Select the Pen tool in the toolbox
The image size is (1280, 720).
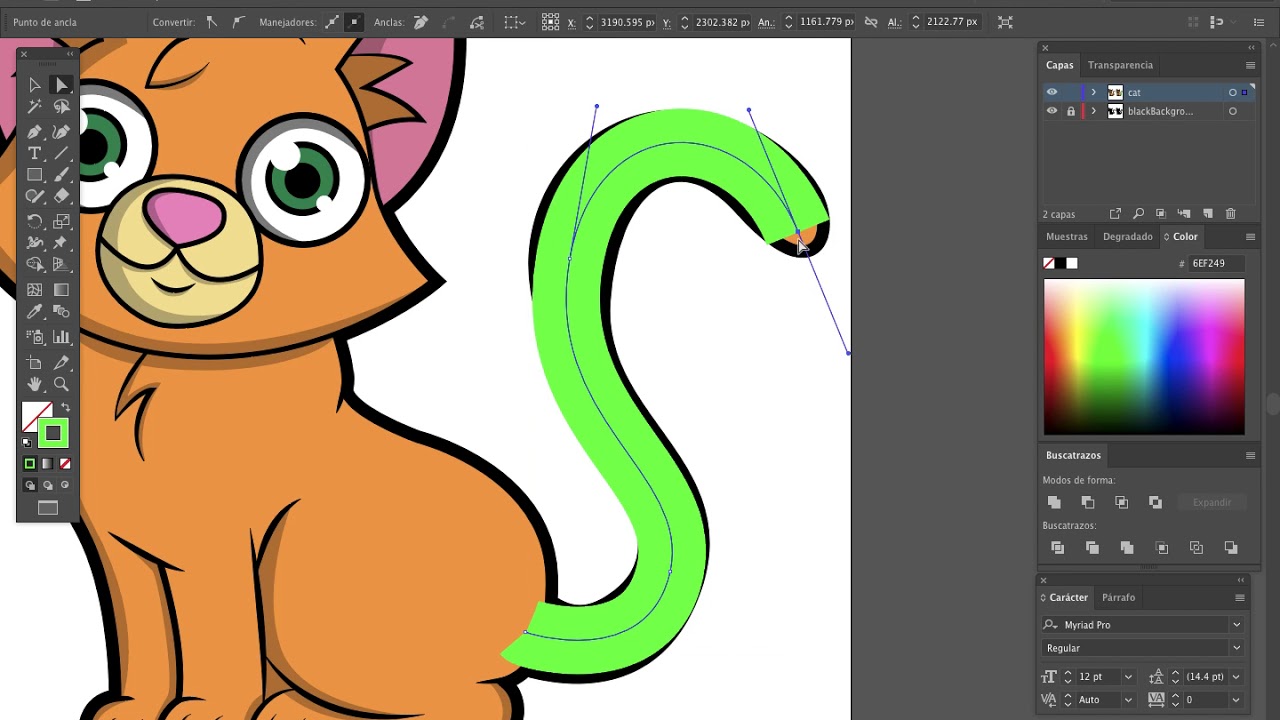[34, 131]
